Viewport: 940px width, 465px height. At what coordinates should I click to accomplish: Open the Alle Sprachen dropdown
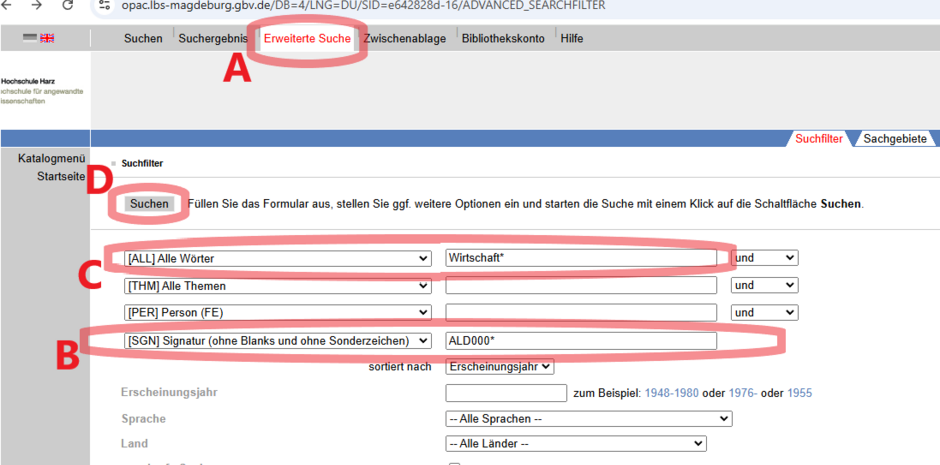[589, 419]
